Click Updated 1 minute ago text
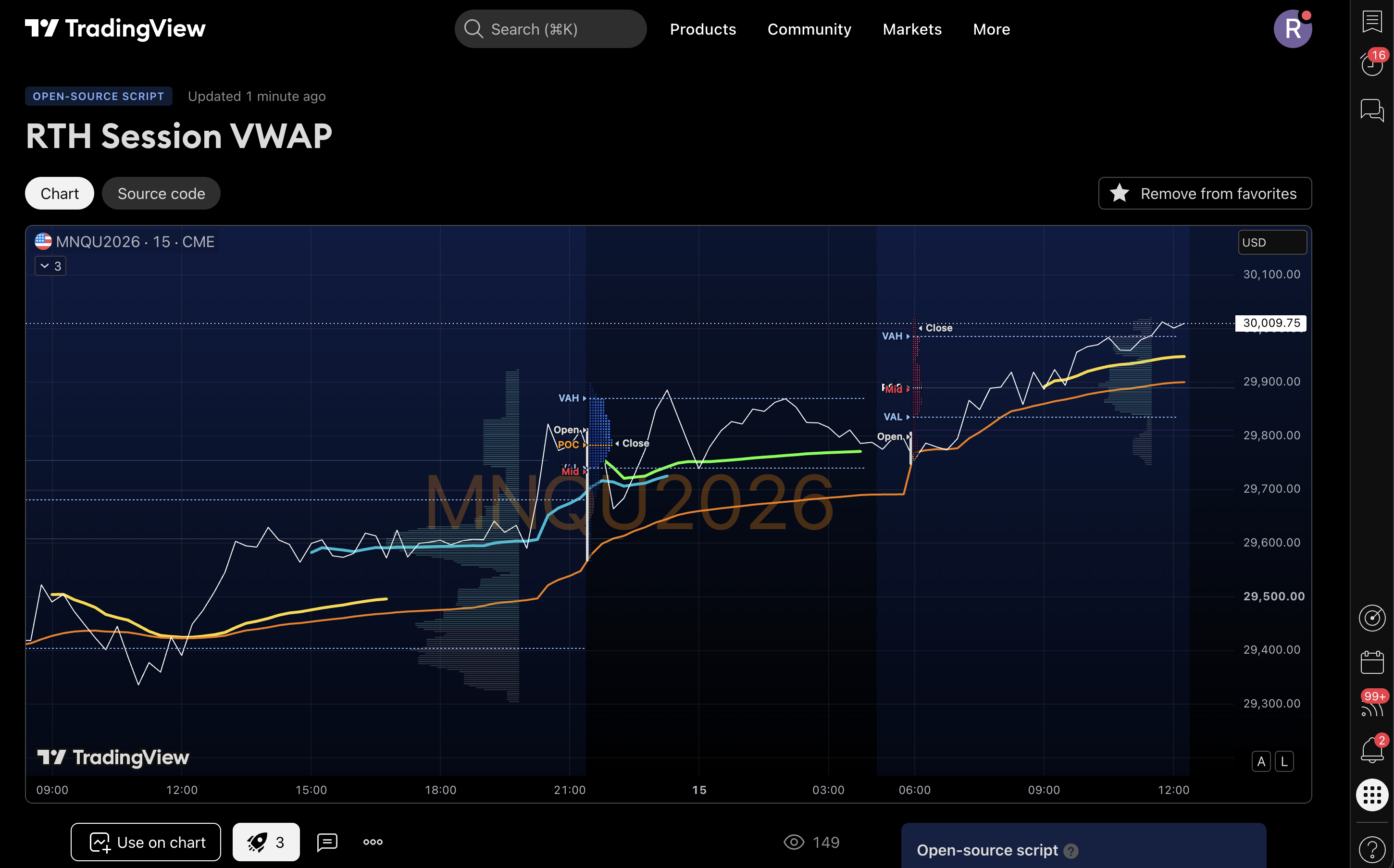 coord(257,96)
